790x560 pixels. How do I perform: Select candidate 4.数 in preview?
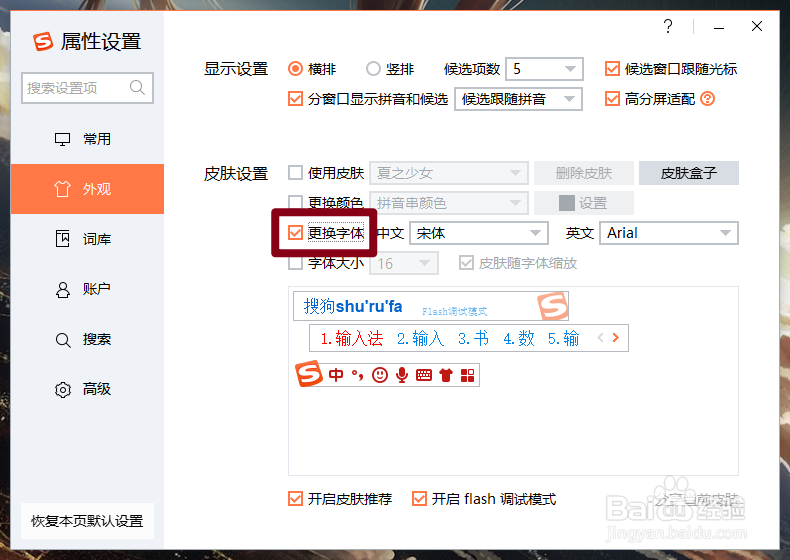[x=519, y=338]
